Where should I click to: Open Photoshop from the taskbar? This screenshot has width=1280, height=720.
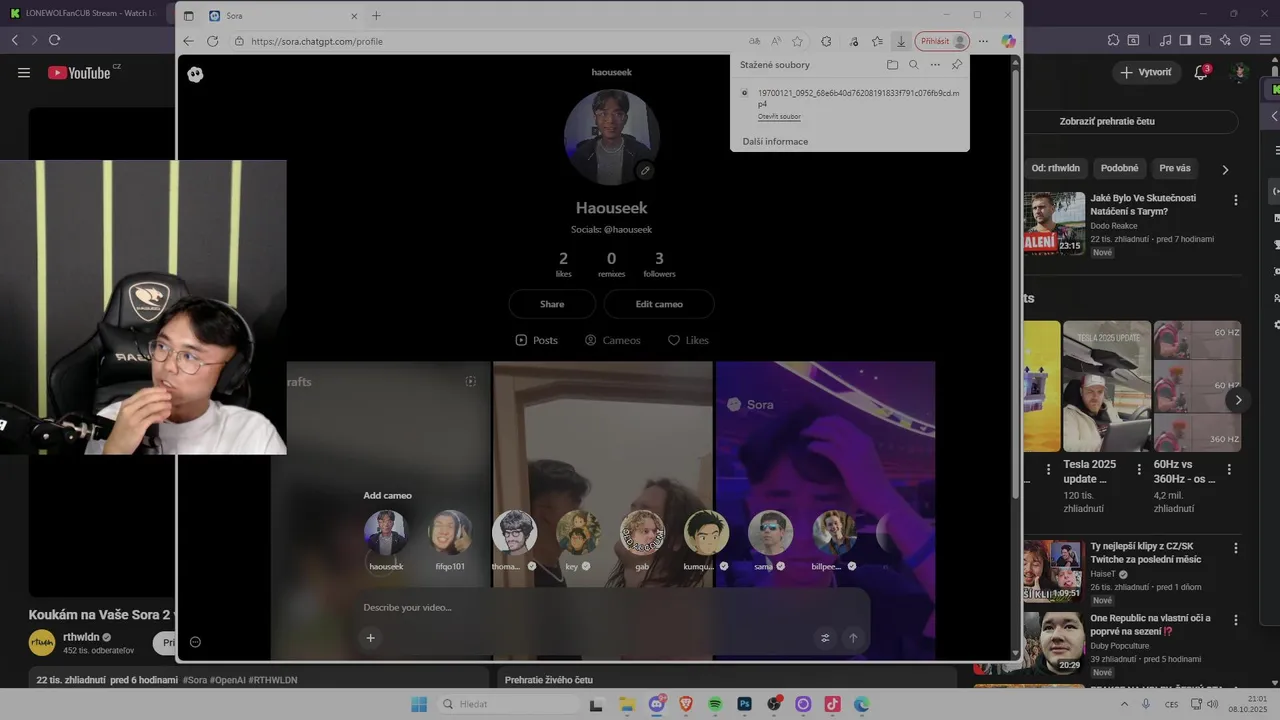[745, 704]
